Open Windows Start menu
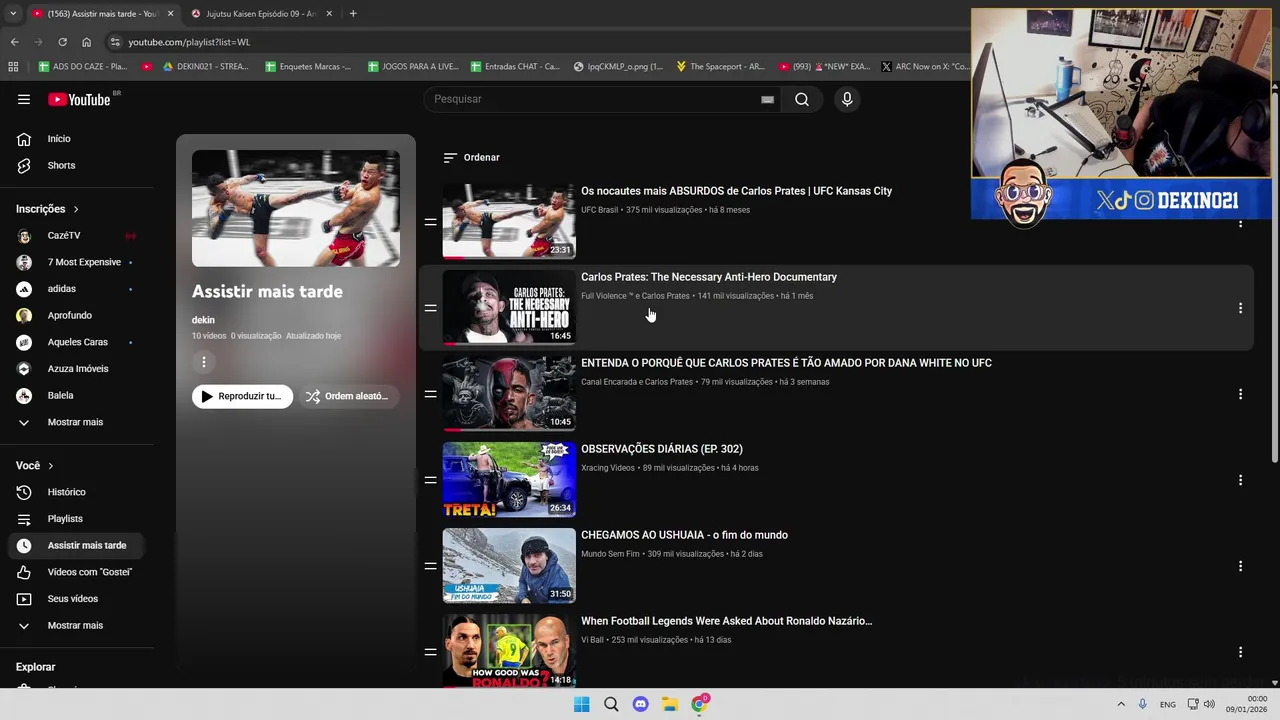The image size is (1280, 720). (581, 704)
